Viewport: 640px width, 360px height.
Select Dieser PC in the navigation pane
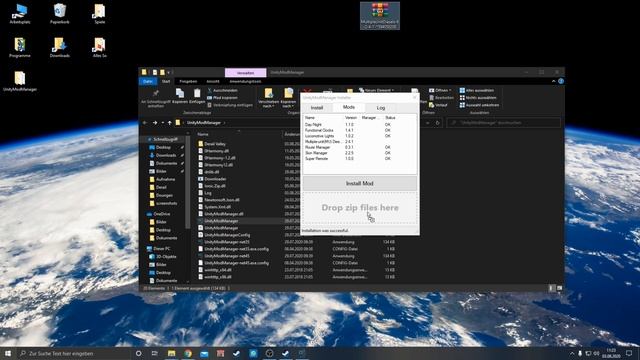tap(162, 249)
